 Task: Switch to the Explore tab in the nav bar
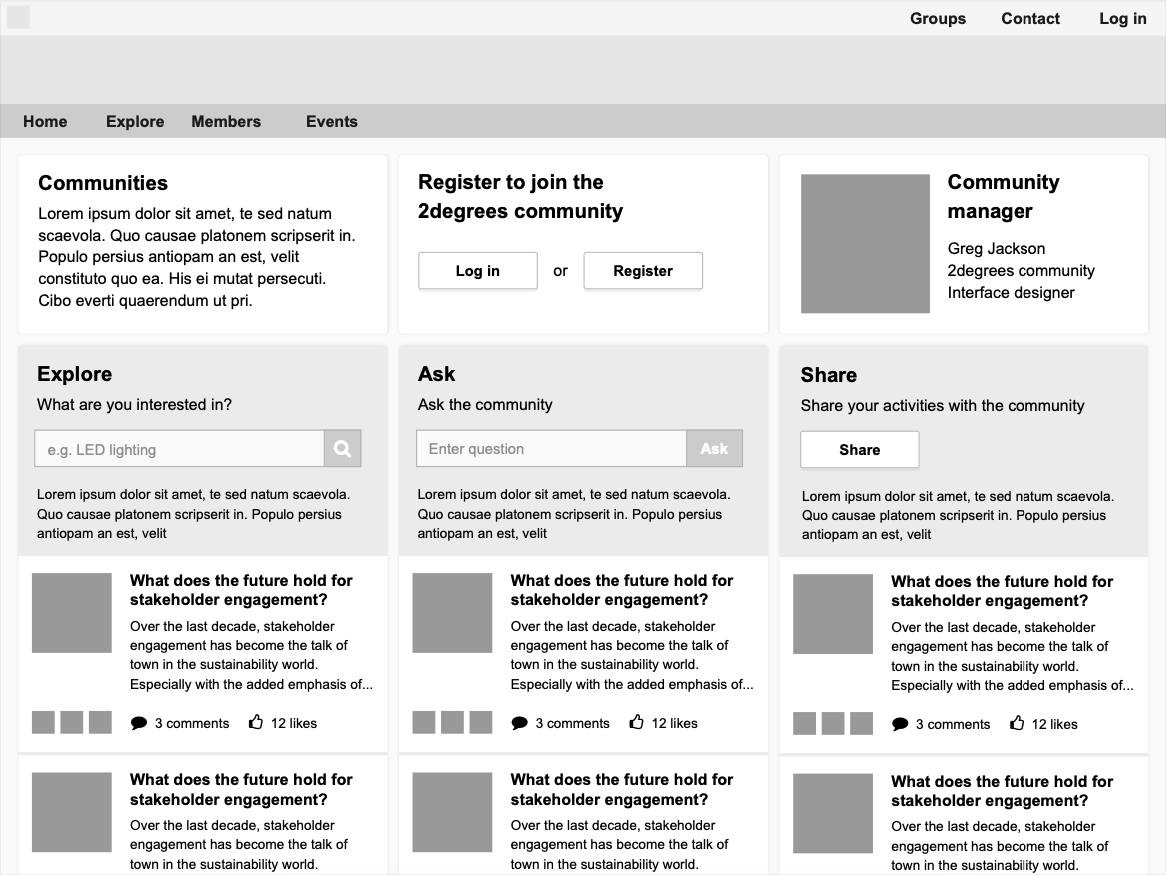[x=135, y=121]
